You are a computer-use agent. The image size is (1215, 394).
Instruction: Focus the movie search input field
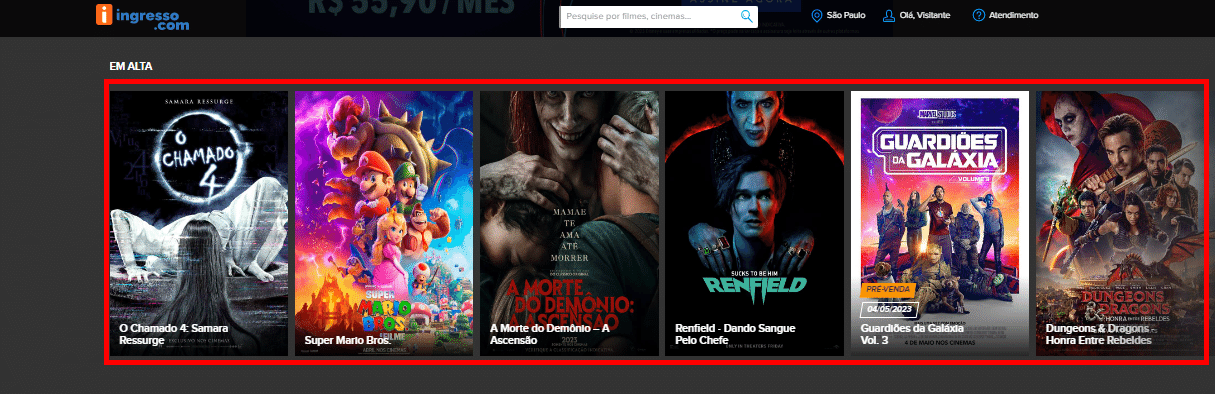click(x=659, y=16)
